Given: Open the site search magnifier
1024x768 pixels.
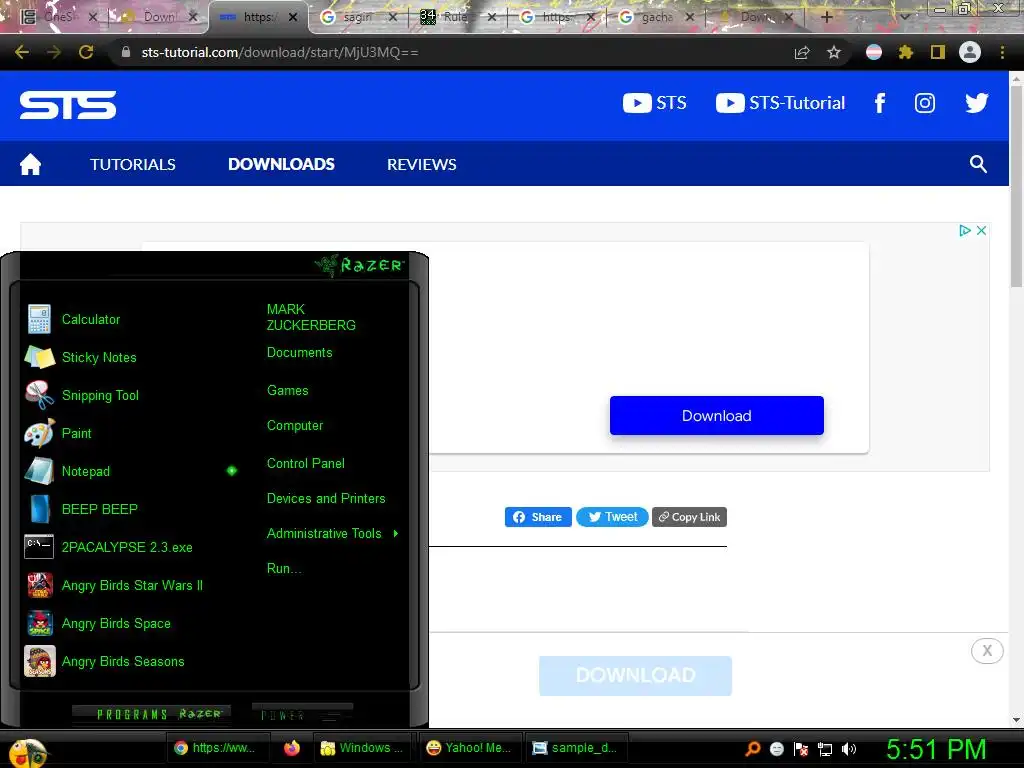Looking at the screenshot, I should (x=978, y=164).
